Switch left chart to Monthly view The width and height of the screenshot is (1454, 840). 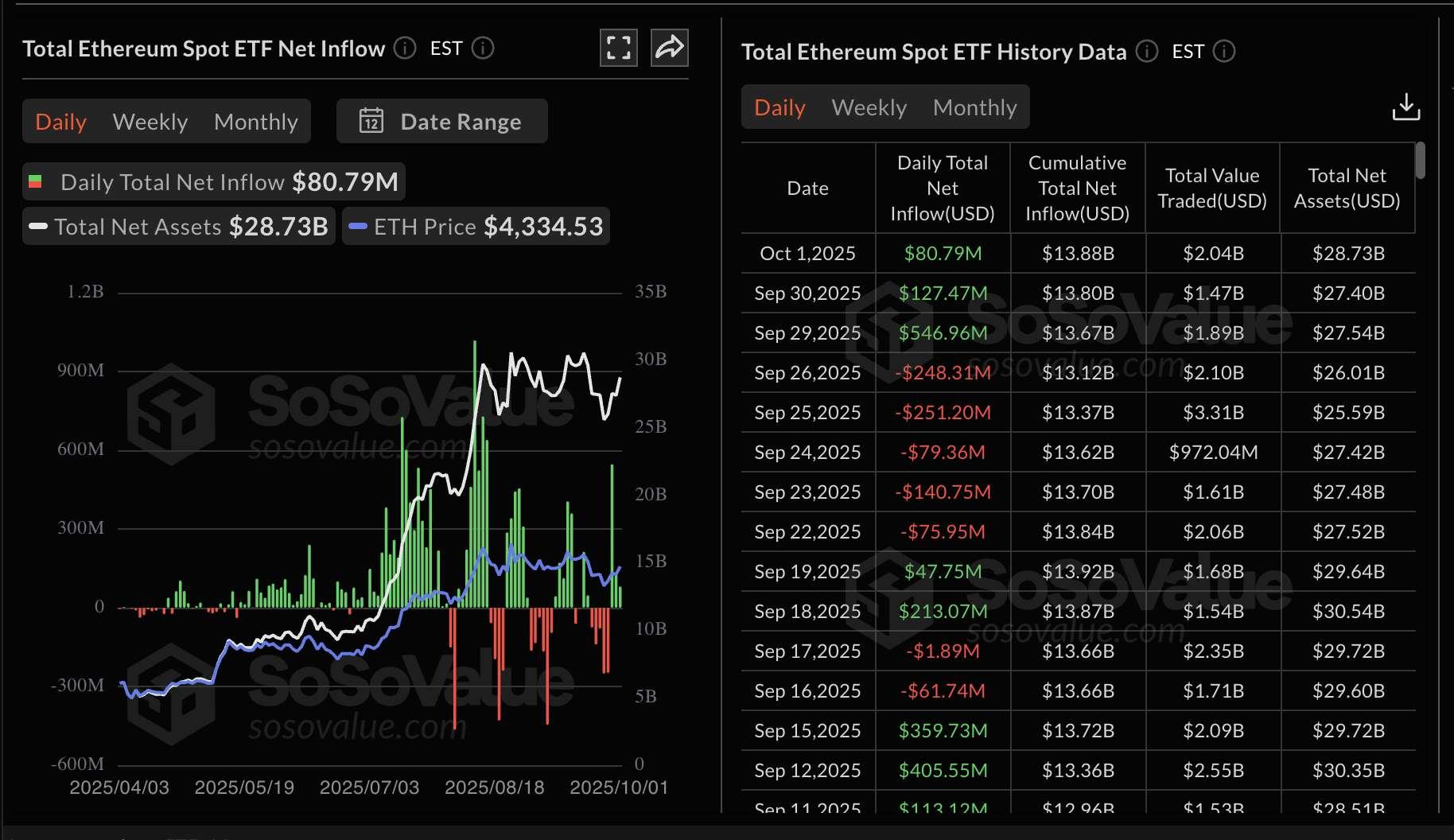(255, 121)
